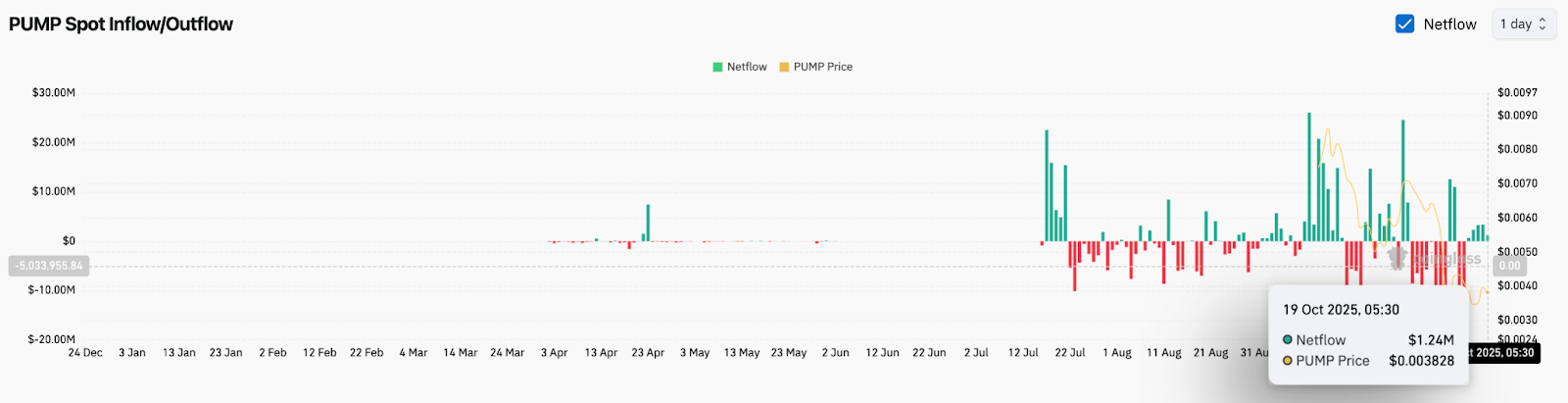Click the yellow PUMP Price dot in tooltip
This screenshot has height=403, width=1568.
(1288, 361)
